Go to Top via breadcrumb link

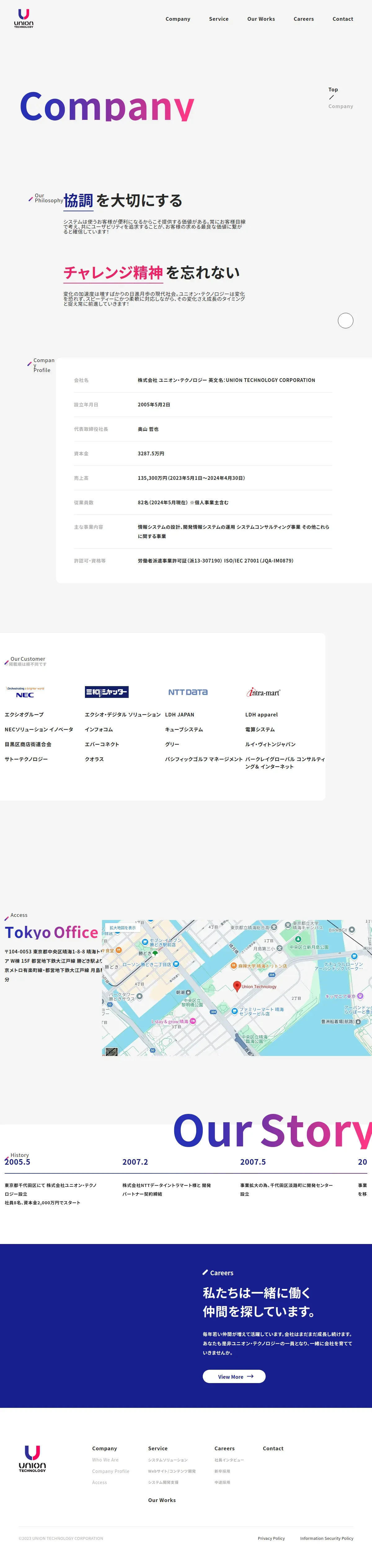[333, 90]
